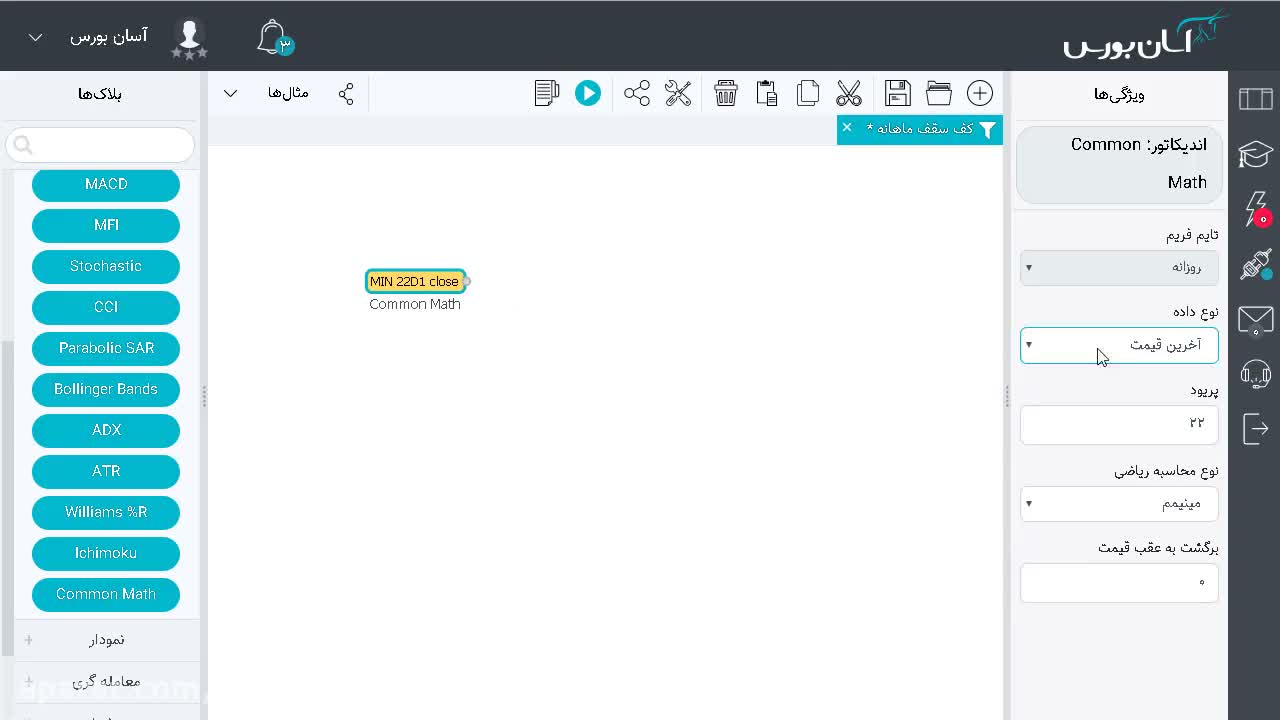Click the user avatar icon

pos(189,38)
